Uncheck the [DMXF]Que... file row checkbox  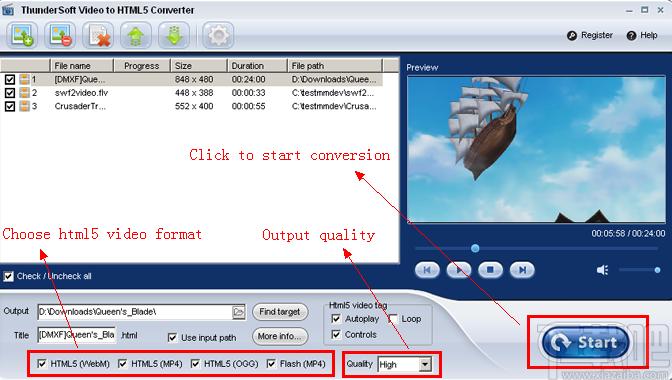click(x=9, y=79)
